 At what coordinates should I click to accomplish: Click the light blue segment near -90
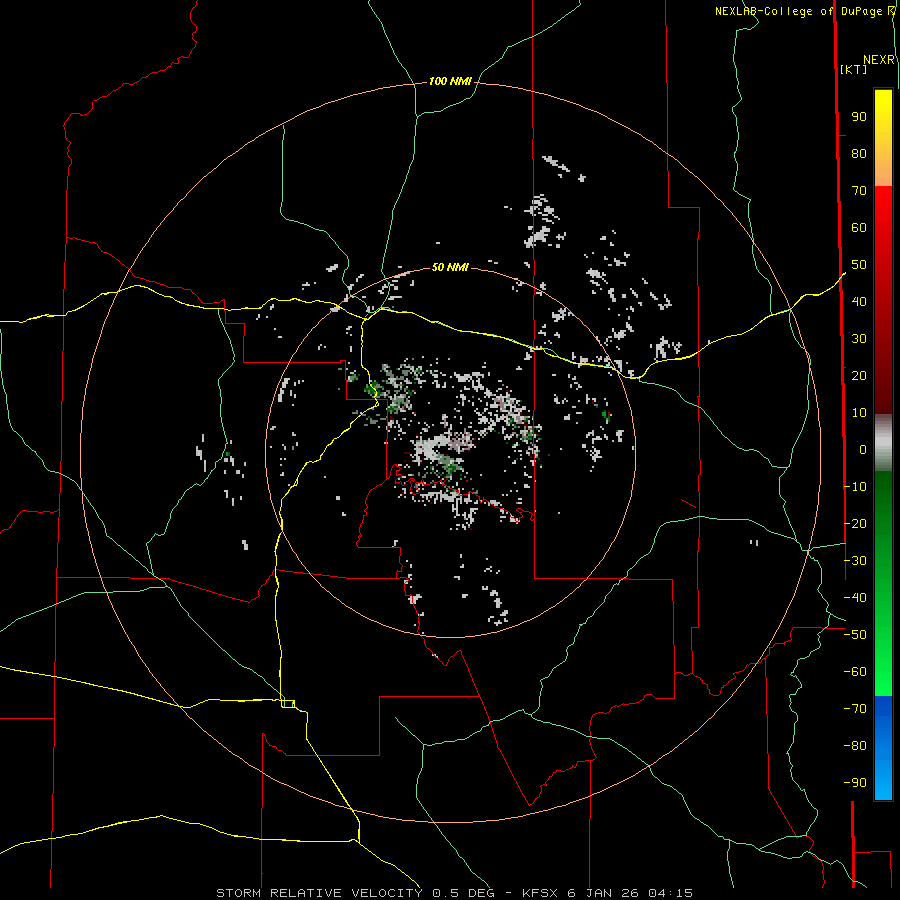point(883,781)
